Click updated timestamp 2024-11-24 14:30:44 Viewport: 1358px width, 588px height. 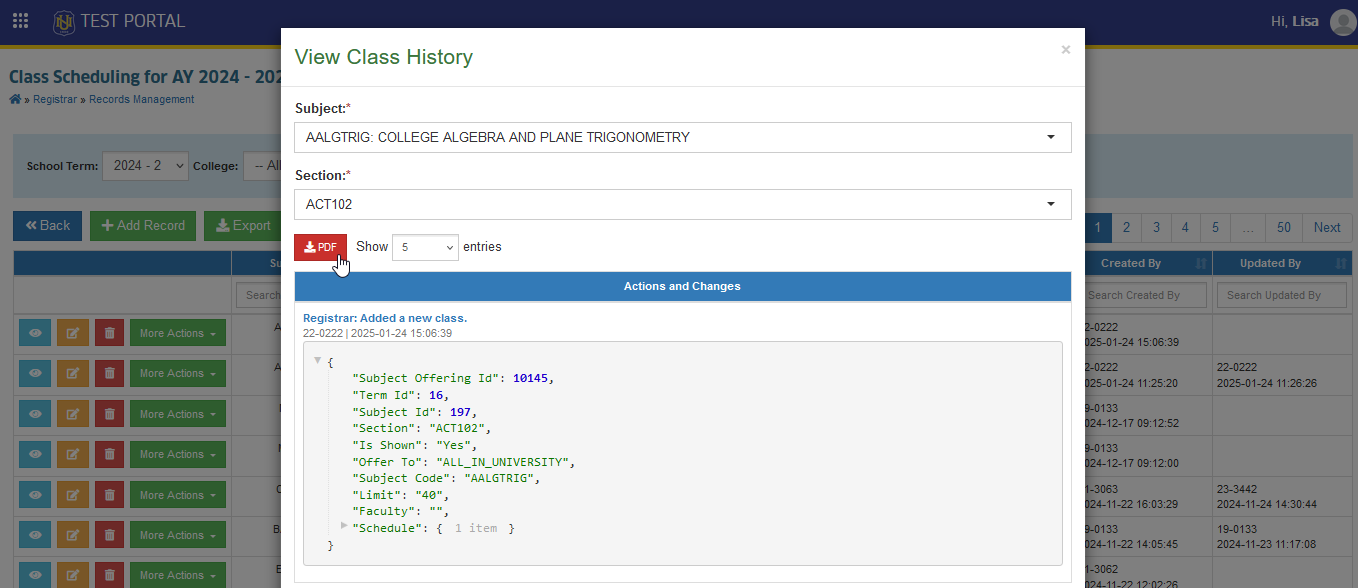point(1266,504)
